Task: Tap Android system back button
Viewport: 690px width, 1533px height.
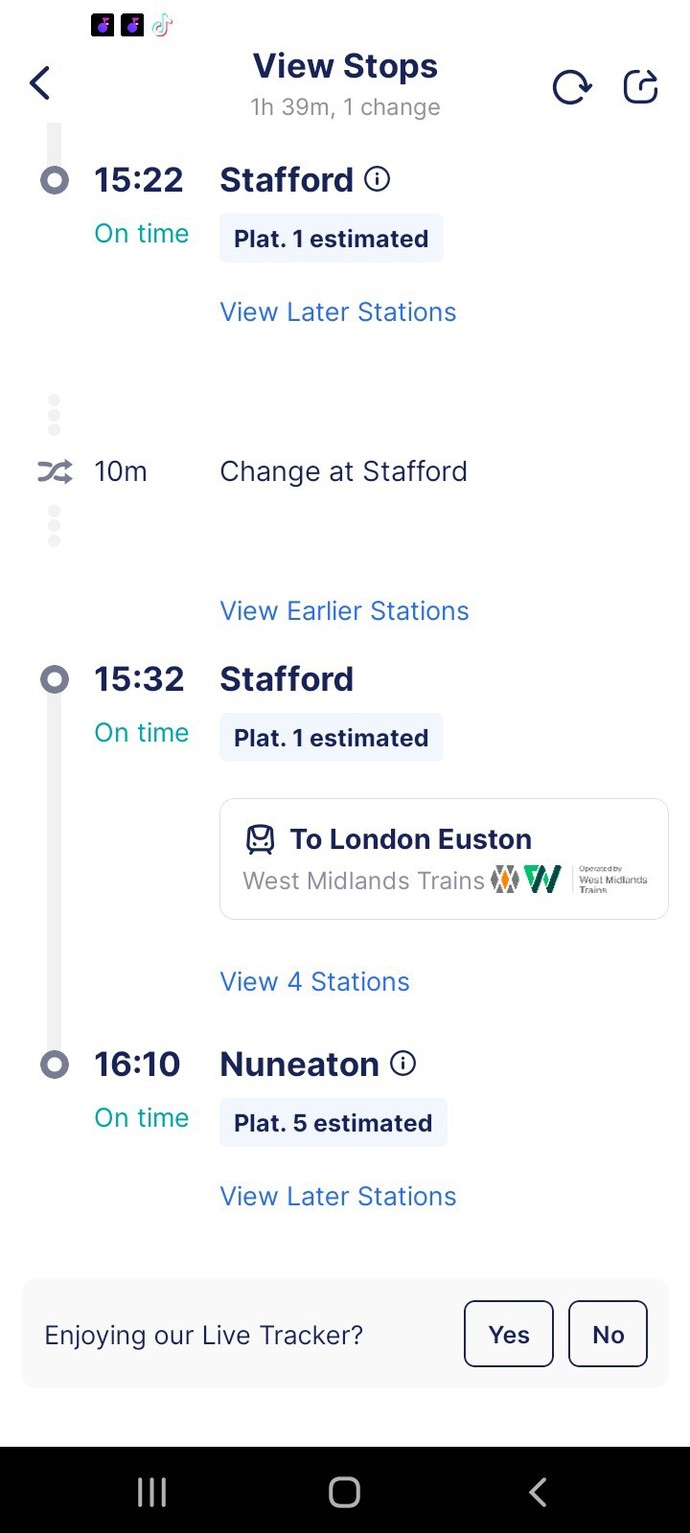Action: [x=537, y=1492]
